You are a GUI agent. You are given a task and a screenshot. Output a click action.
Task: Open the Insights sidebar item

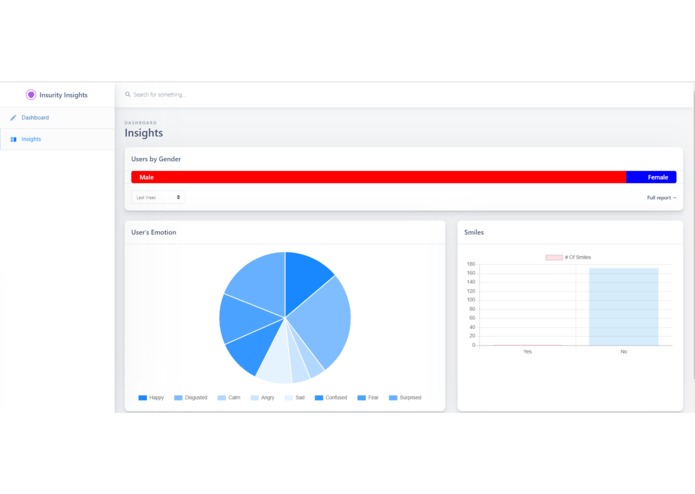pyautogui.click(x=57, y=140)
